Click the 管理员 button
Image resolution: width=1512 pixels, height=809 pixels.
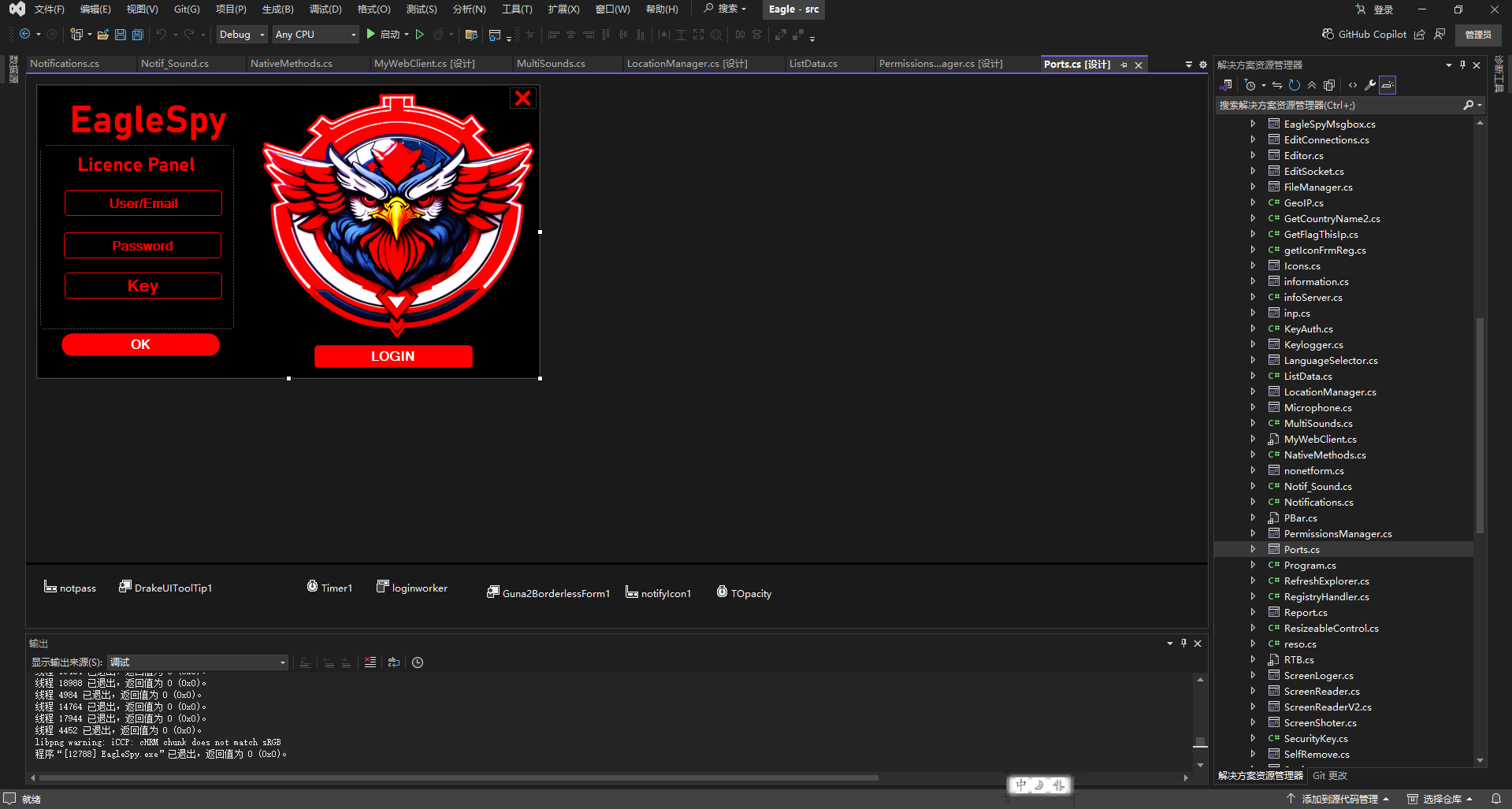pyautogui.click(x=1478, y=35)
